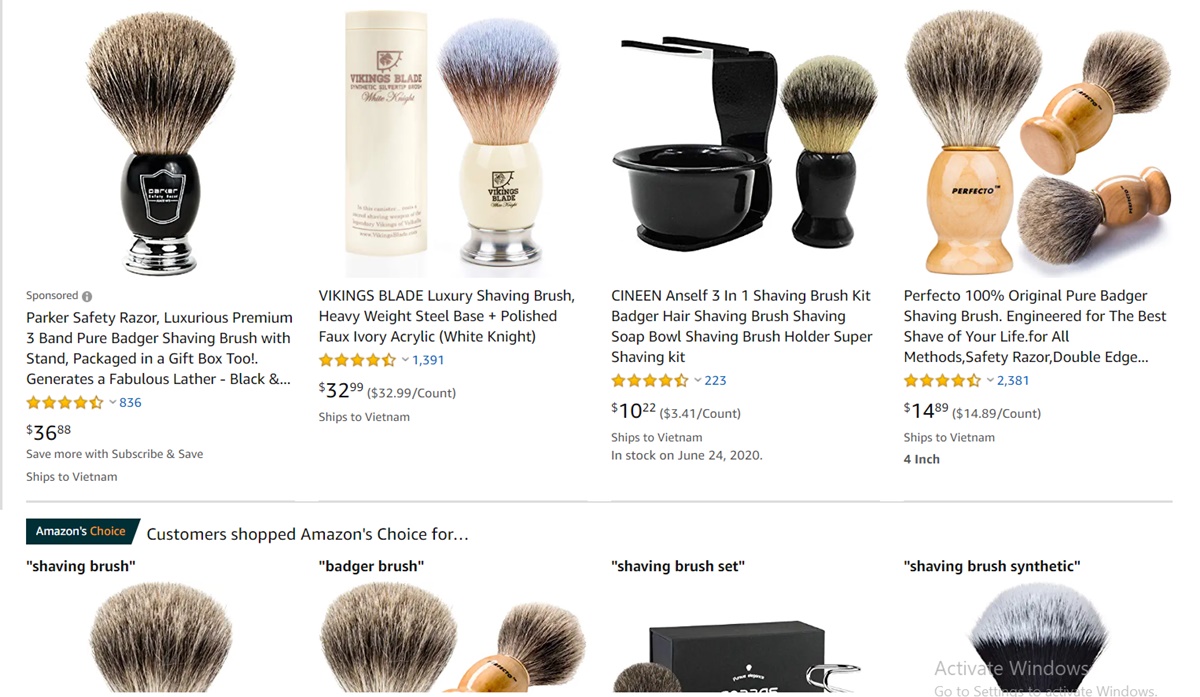Screen dimensions: 1200x697
Task: Click the Amazon's Choice badge
Action: tap(82, 531)
